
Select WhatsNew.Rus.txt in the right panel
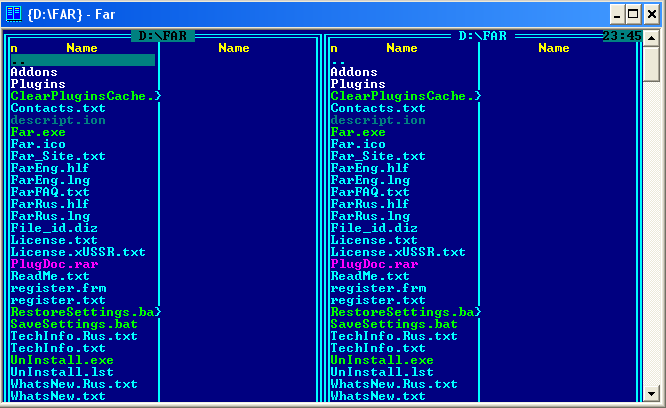pos(394,384)
